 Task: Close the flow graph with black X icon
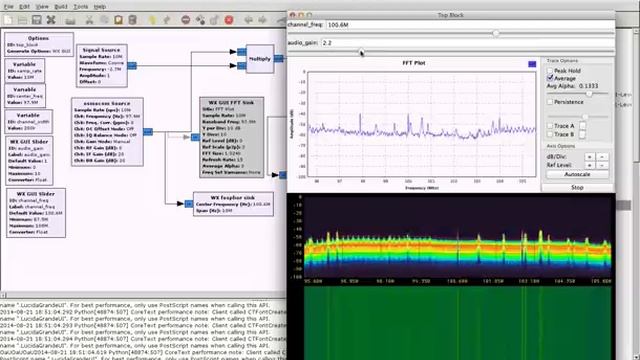pyautogui.click(x=51, y=20)
